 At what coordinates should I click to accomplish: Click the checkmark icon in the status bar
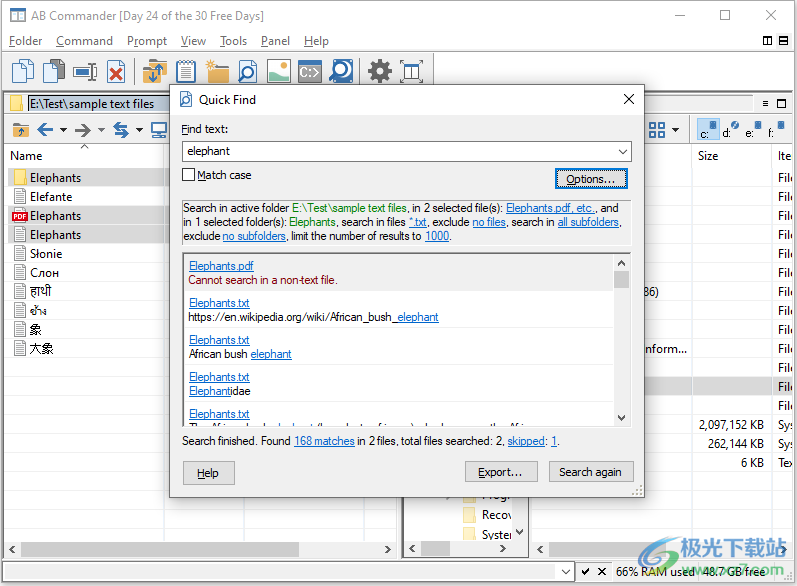[x=586, y=571]
